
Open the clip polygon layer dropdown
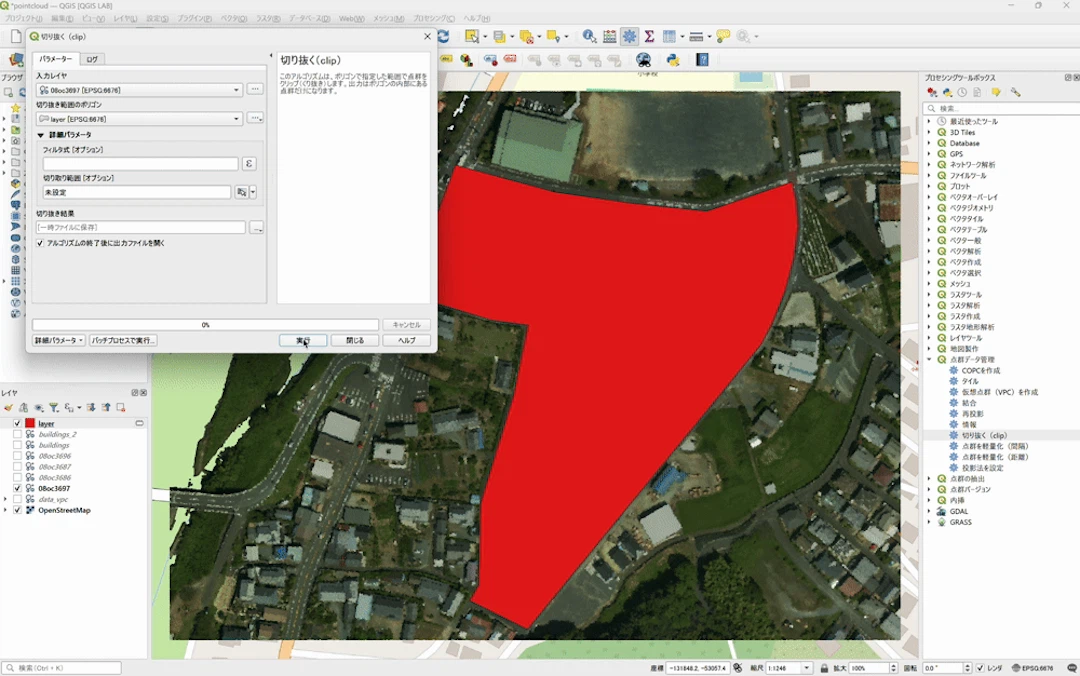tap(140, 119)
